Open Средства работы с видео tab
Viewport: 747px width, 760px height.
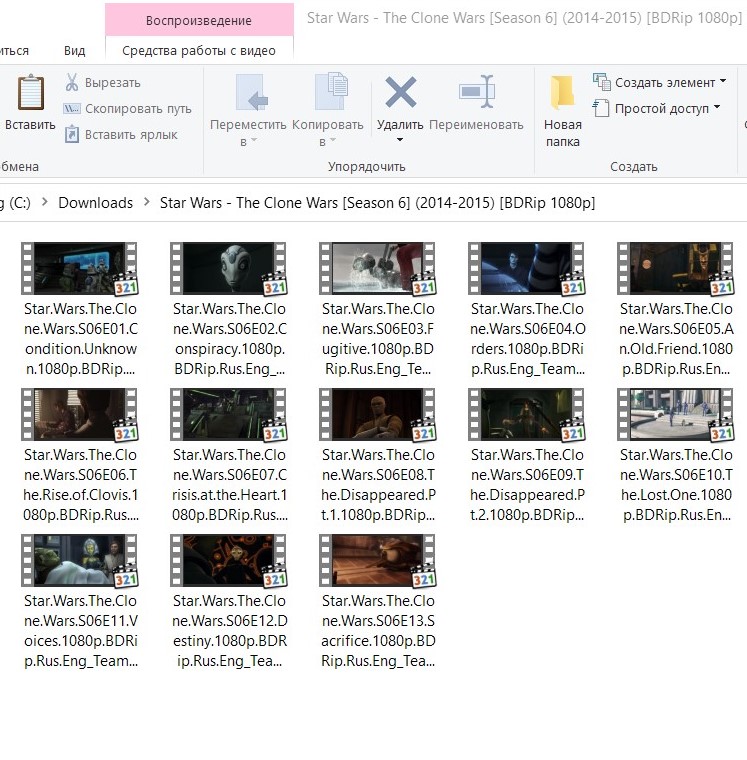(x=199, y=50)
